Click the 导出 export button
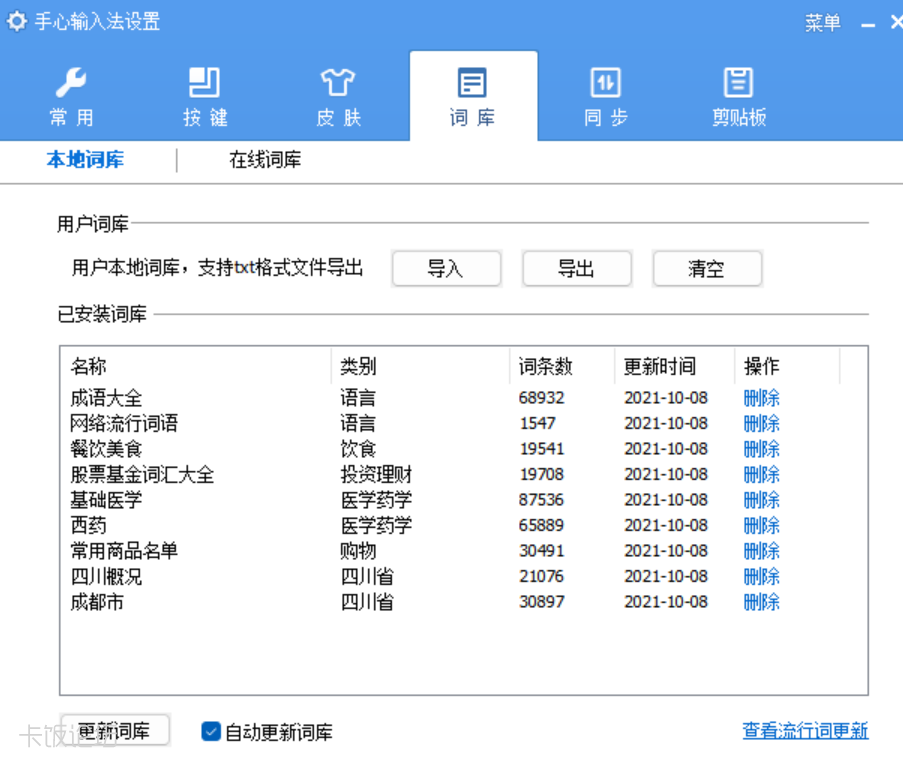This screenshot has height=759, width=903. tap(576, 268)
